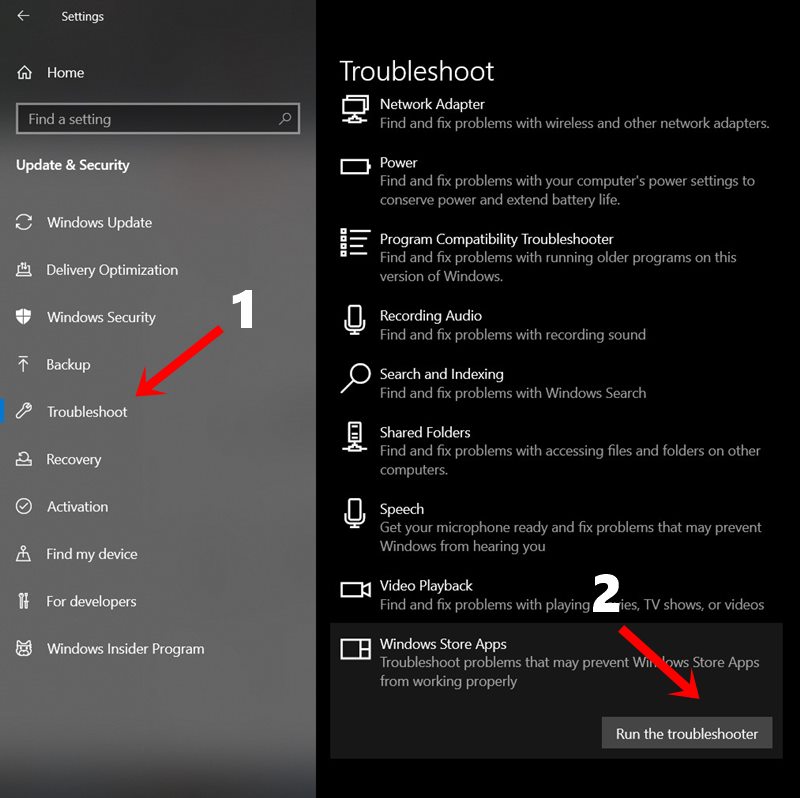Open Windows Insider Program page
The image size is (800, 798).
tap(126, 649)
